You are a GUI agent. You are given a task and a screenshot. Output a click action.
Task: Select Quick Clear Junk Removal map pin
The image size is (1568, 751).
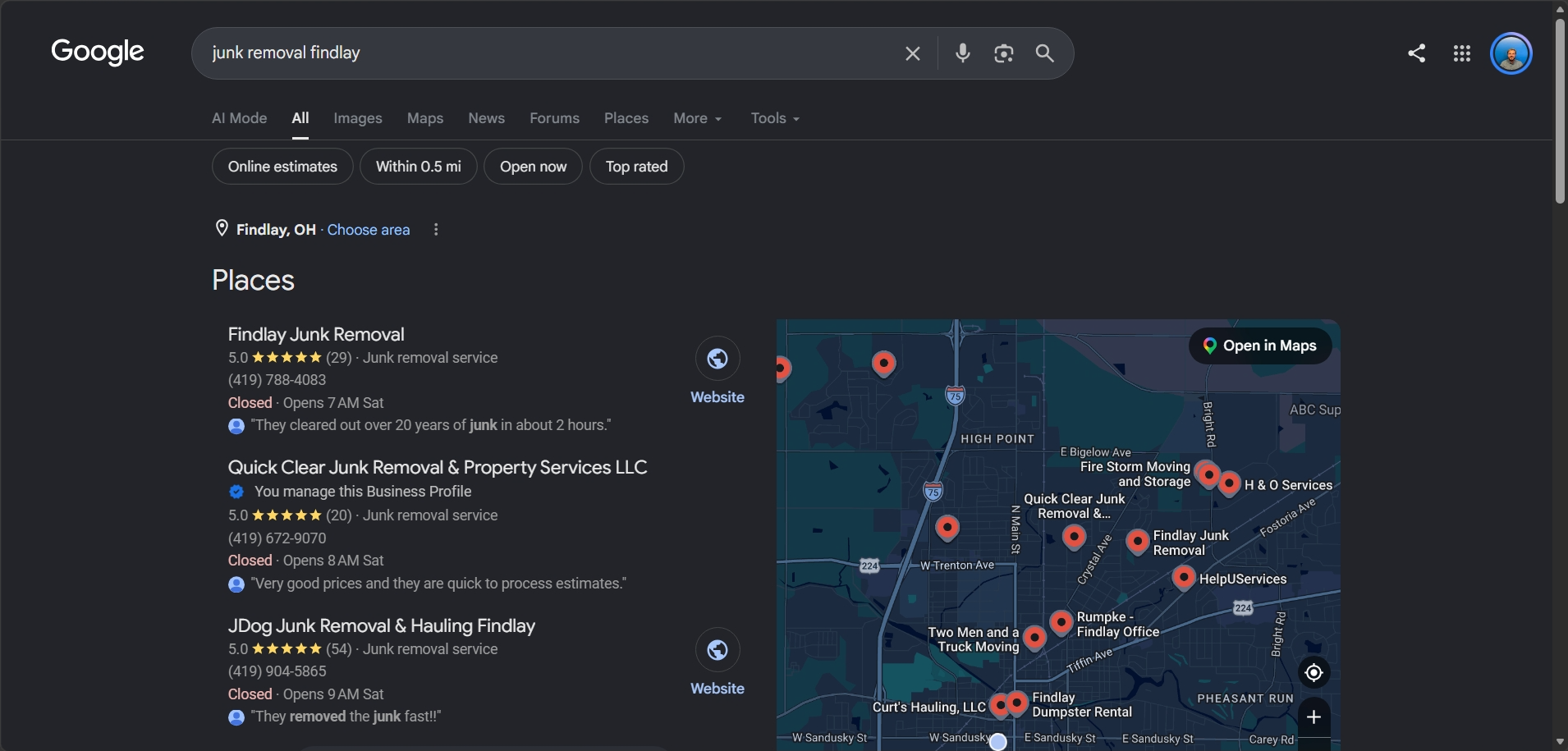[x=1074, y=537]
